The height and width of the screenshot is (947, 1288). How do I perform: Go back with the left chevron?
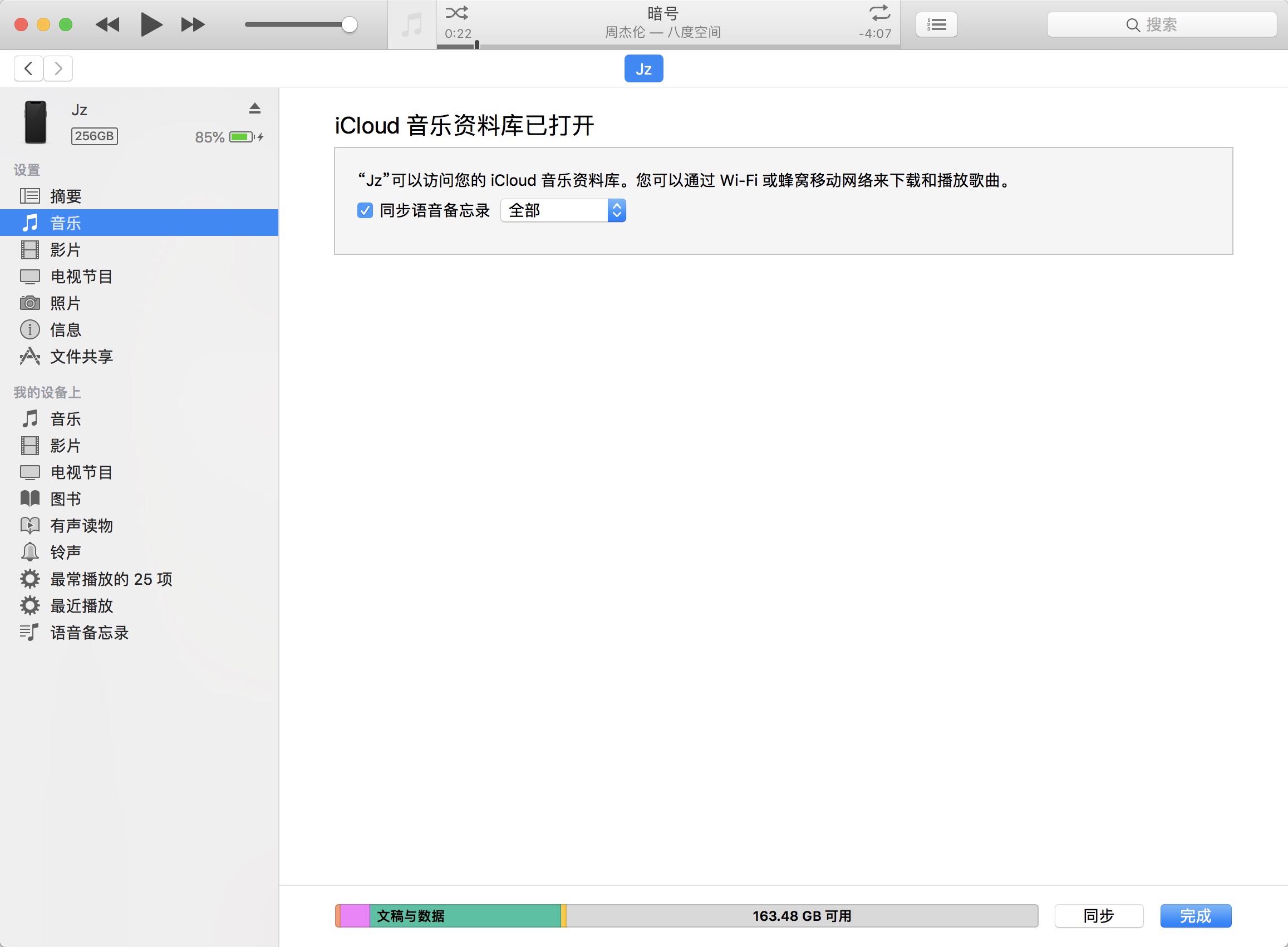[29, 69]
